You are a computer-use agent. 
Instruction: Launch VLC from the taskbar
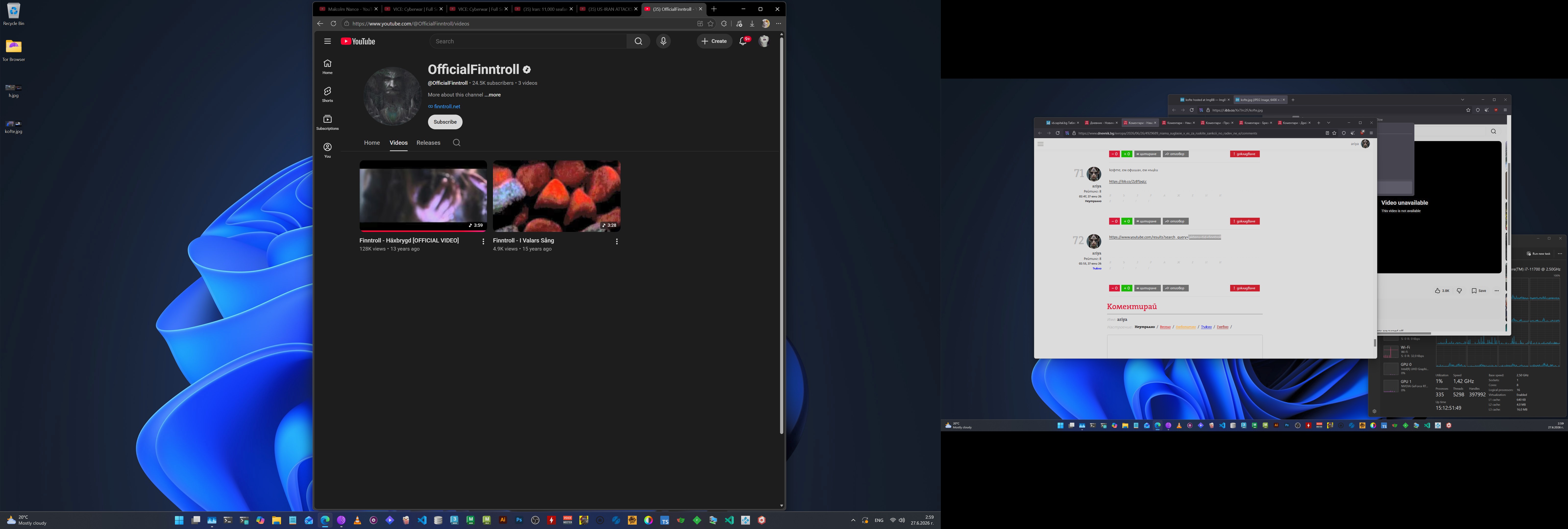[357, 520]
